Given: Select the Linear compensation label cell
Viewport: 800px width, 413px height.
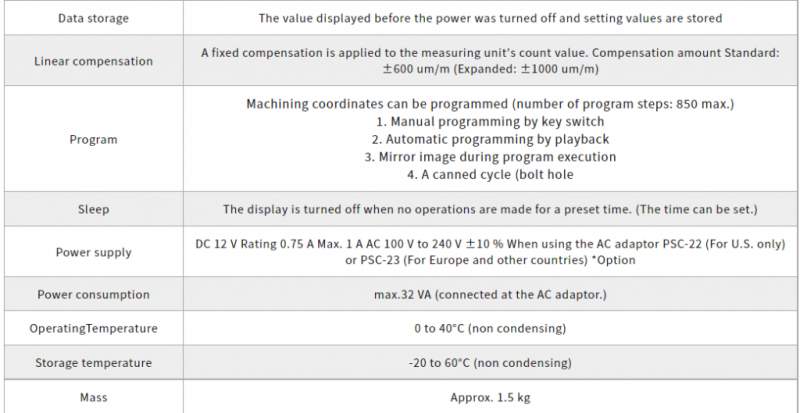Looking at the screenshot, I should click(93, 61).
